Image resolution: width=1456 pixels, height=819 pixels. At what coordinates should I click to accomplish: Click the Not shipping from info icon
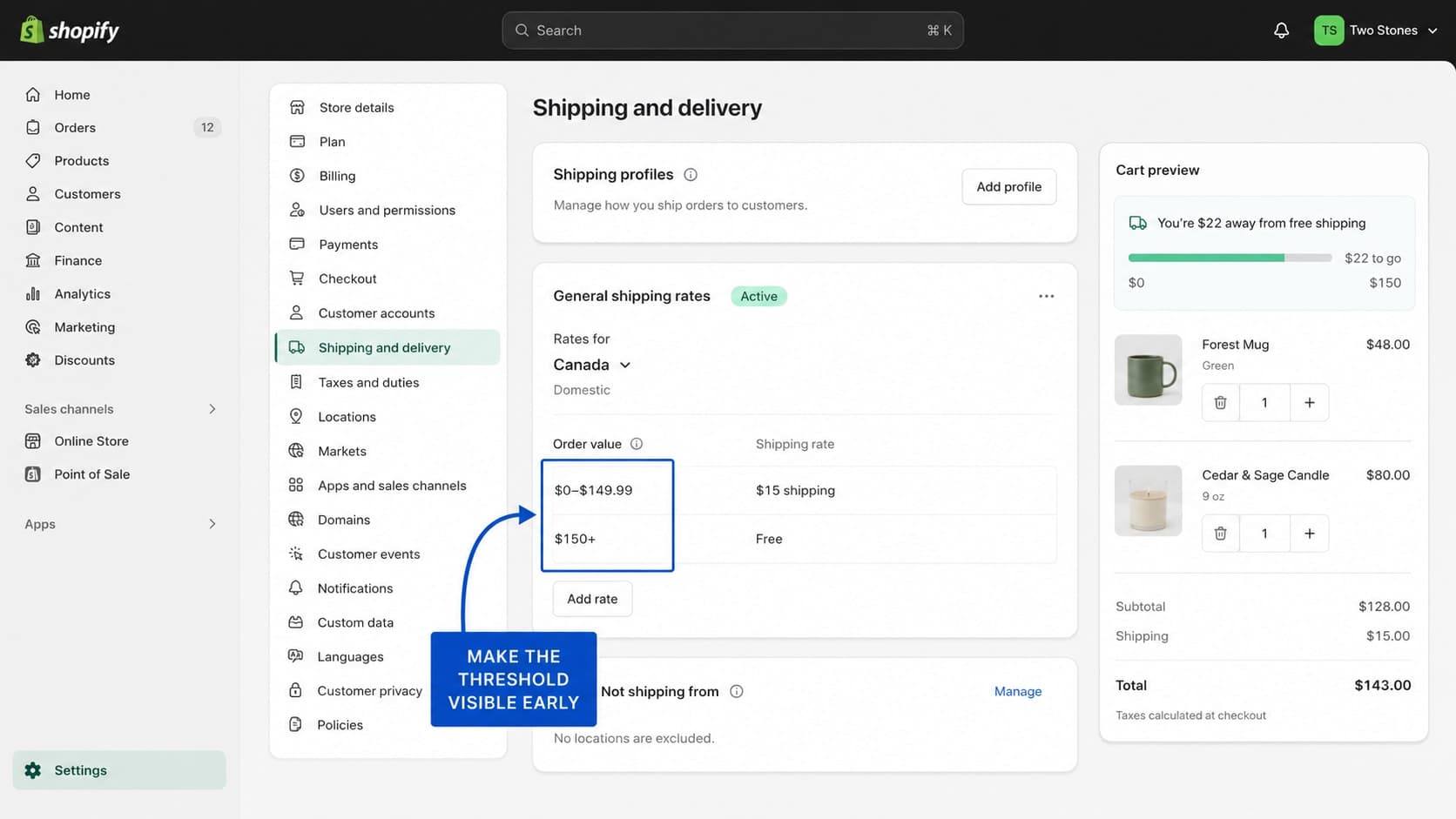pyautogui.click(x=737, y=691)
